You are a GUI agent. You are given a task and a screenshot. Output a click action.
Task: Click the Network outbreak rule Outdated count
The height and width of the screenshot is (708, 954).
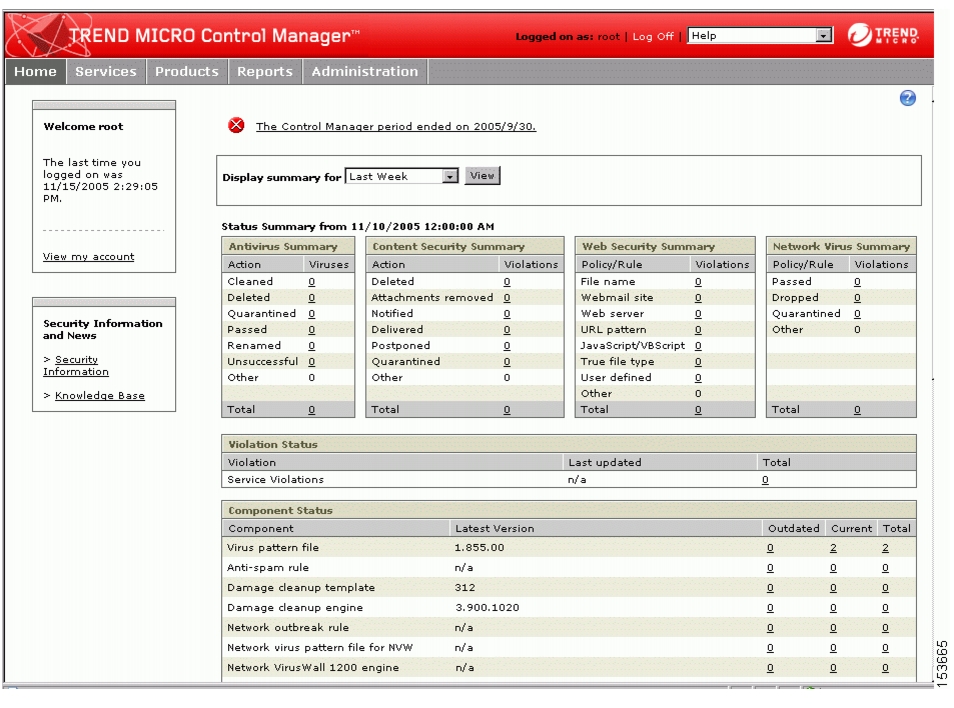[770, 628]
